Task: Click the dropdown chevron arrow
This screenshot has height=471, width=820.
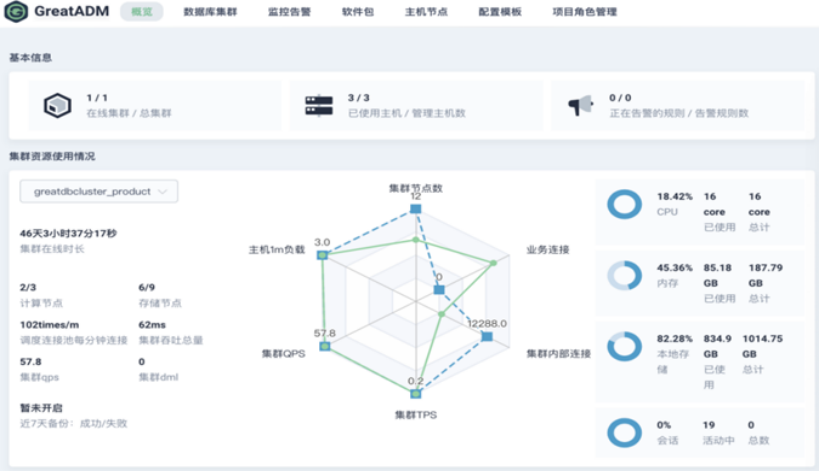Action: 163,191
